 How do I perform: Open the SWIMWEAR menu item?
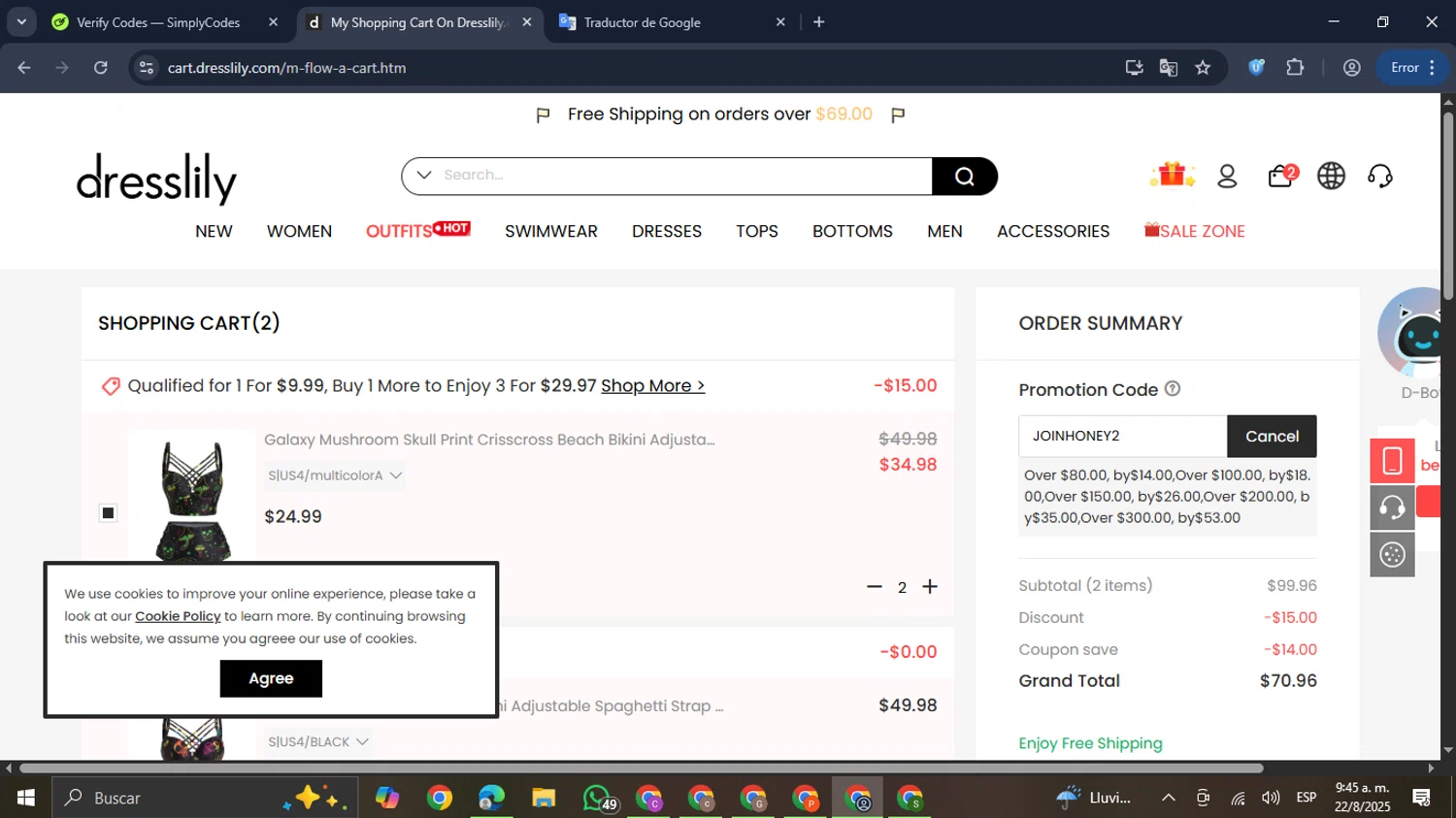tap(551, 231)
